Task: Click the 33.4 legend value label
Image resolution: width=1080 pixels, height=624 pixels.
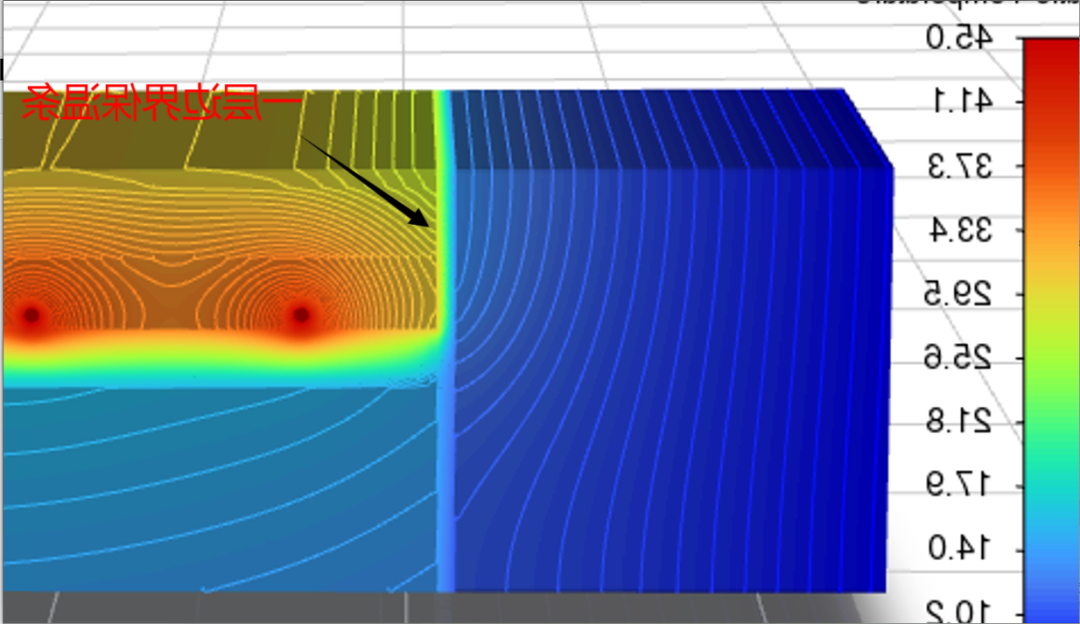Action: pyautogui.click(x=960, y=231)
